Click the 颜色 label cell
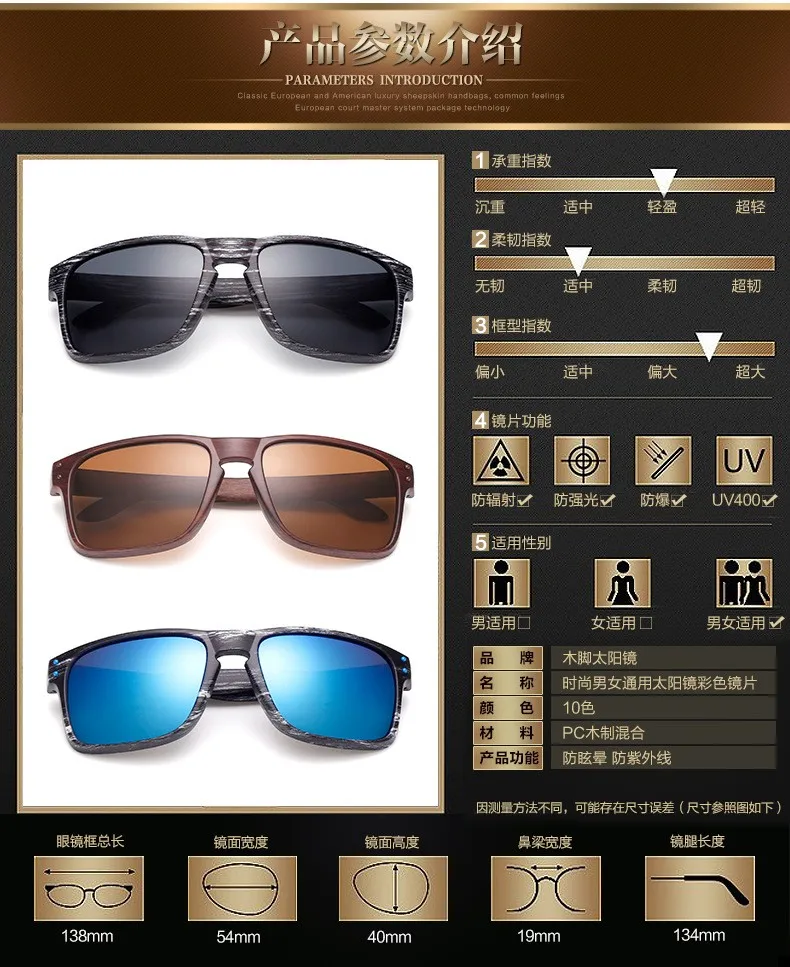Viewport: 790px width, 967px height. pos(508,707)
